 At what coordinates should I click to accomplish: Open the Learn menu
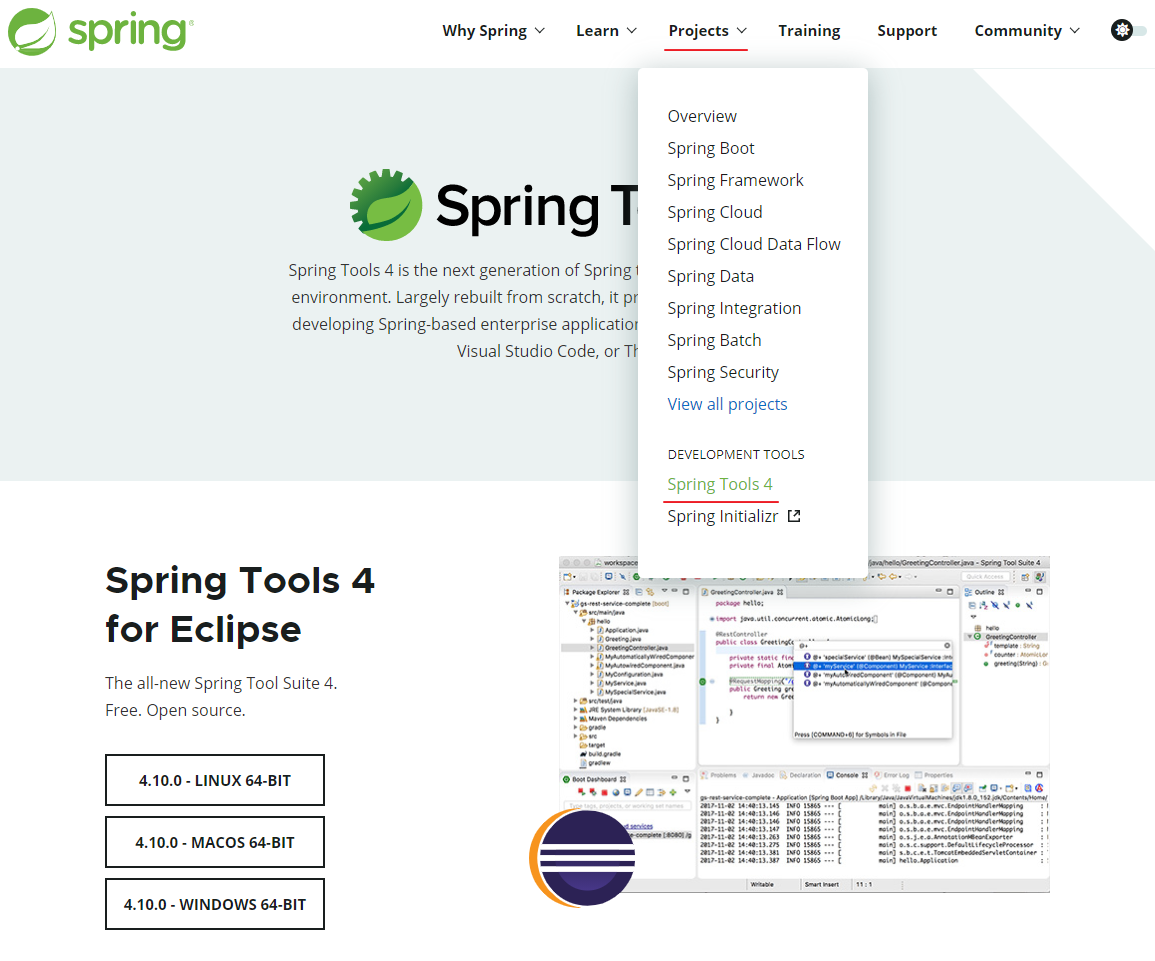coord(597,31)
